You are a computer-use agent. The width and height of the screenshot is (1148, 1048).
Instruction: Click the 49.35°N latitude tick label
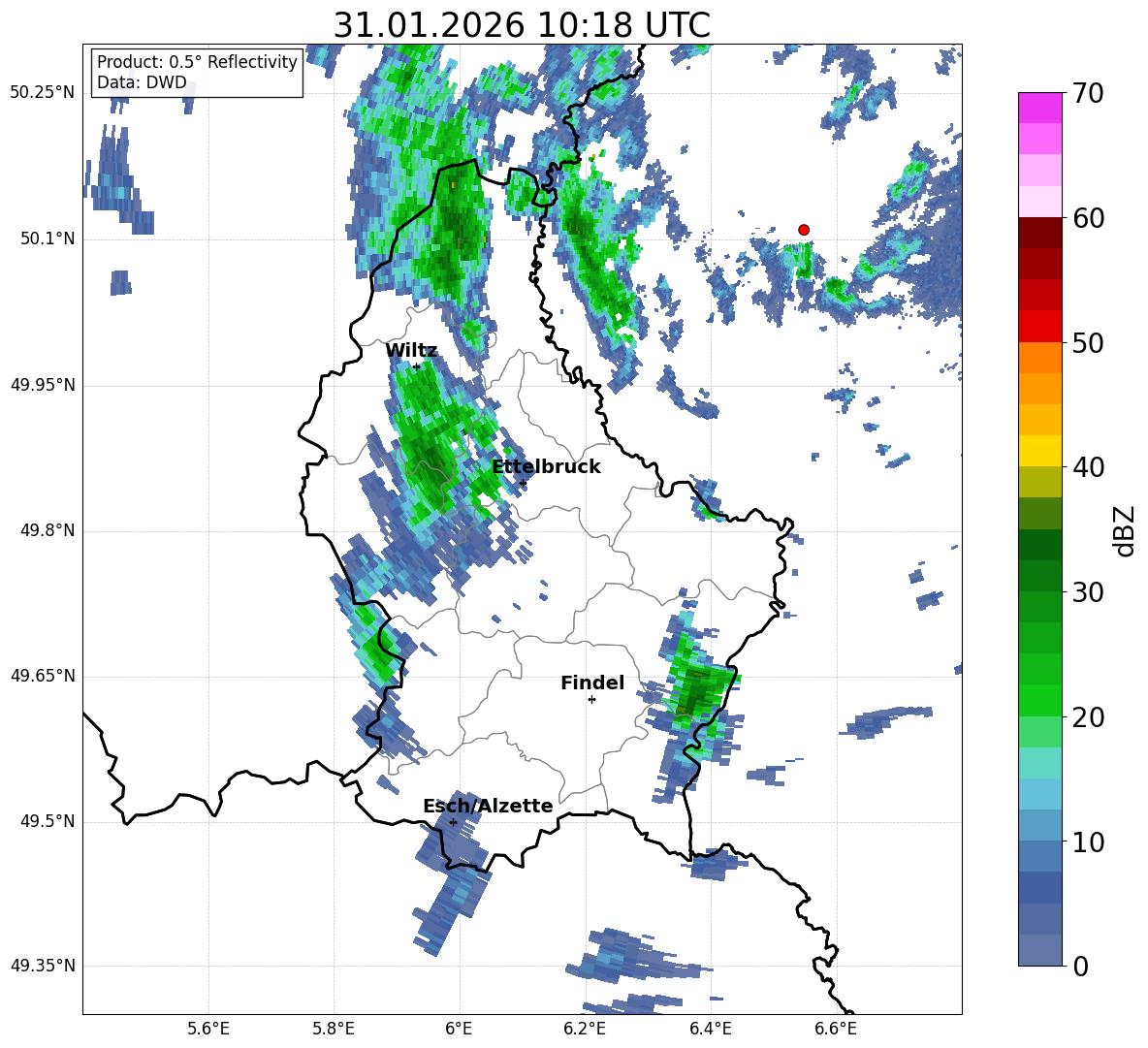[x=43, y=966]
